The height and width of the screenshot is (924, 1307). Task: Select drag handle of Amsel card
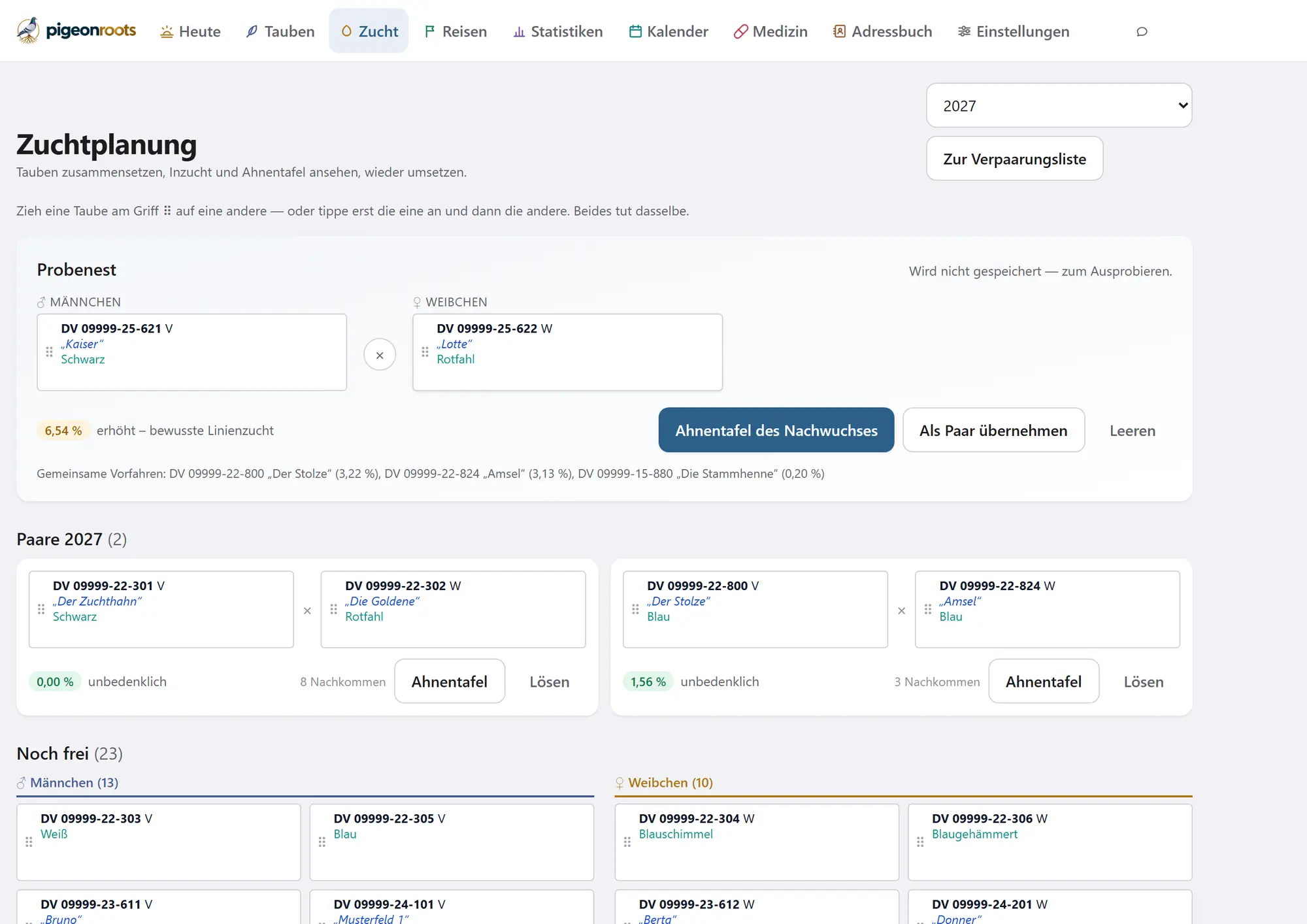click(927, 610)
